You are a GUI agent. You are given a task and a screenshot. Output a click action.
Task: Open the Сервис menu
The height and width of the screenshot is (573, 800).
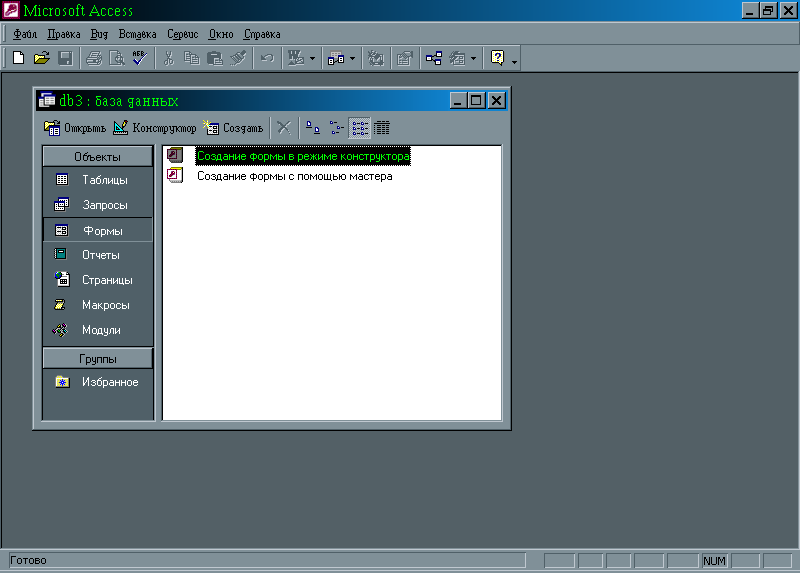(x=182, y=34)
